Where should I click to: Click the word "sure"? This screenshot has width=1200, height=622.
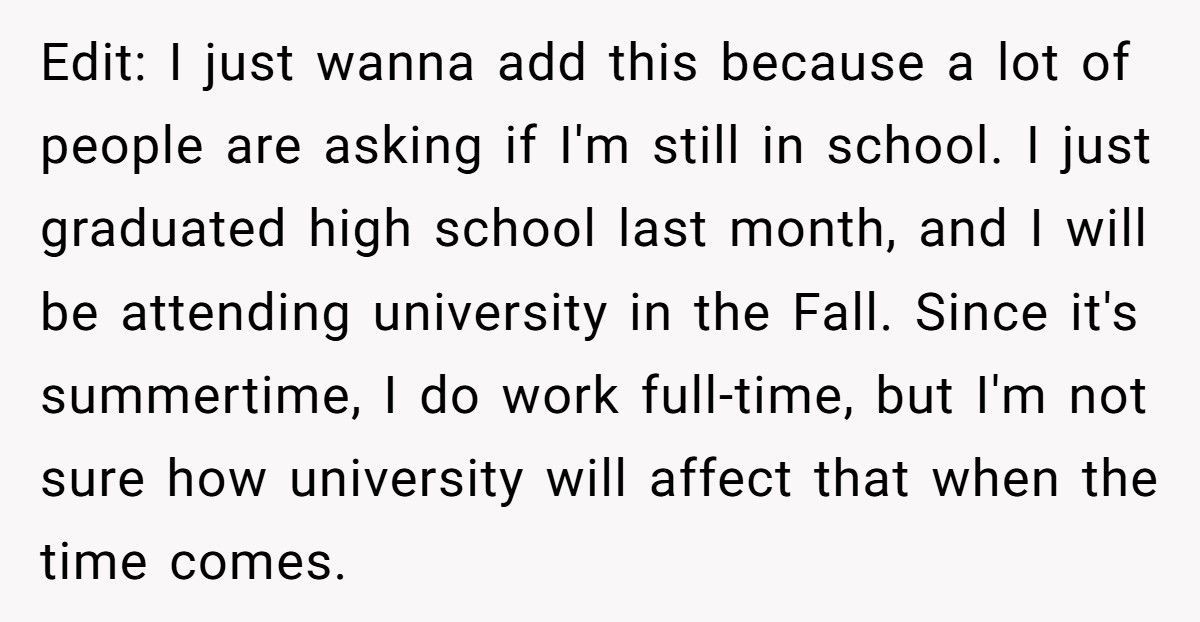coord(94,482)
